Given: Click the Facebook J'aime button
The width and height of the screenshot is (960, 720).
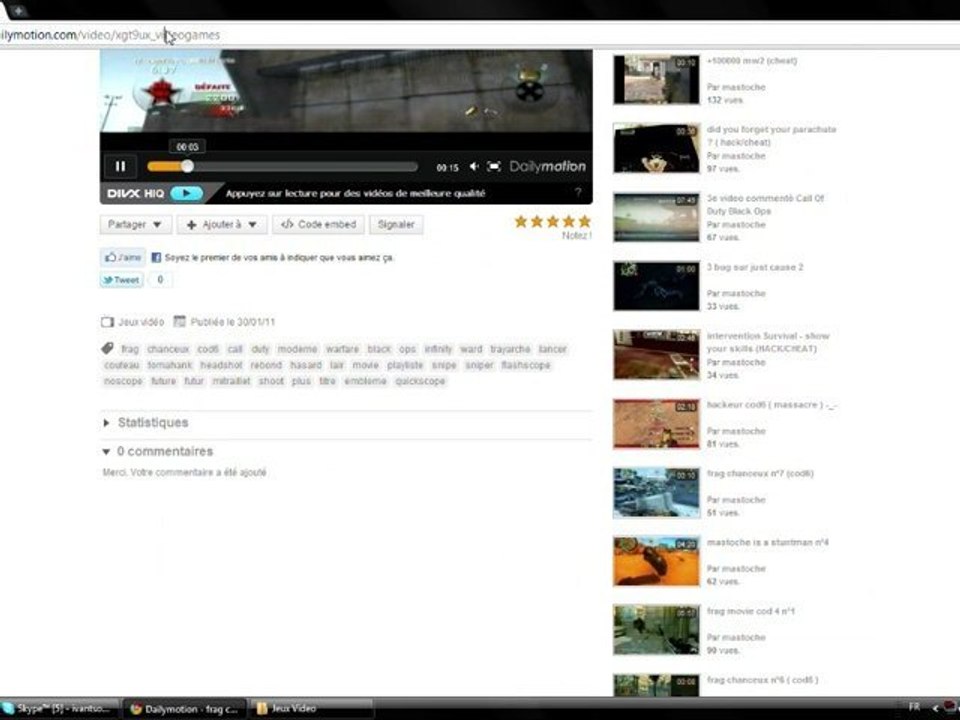Looking at the screenshot, I should [x=122, y=258].
